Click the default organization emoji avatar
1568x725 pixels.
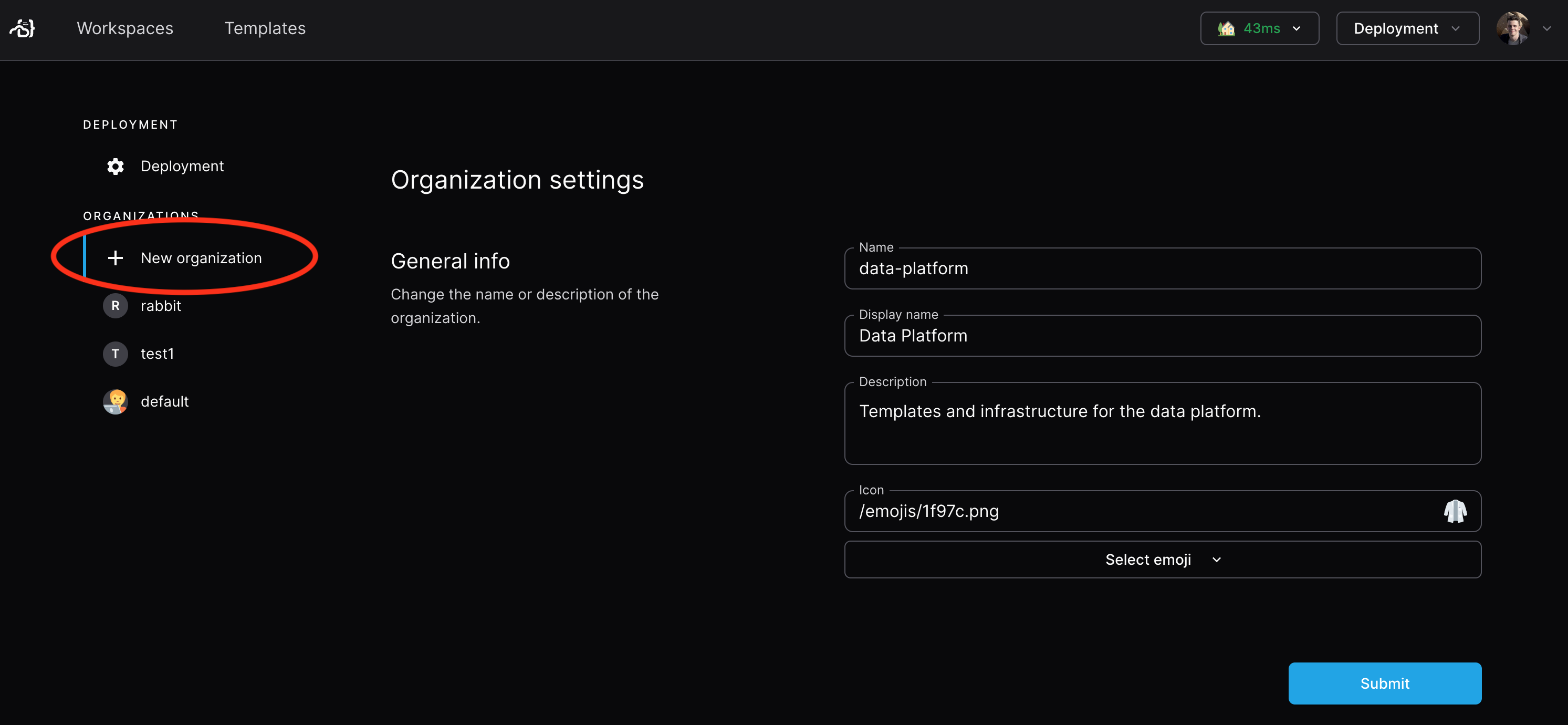click(x=115, y=402)
